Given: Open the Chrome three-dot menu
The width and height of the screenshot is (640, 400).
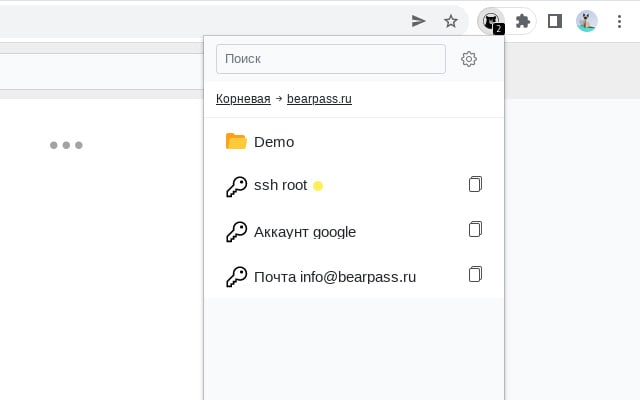Looking at the screenshot, I should click(617, 20).
